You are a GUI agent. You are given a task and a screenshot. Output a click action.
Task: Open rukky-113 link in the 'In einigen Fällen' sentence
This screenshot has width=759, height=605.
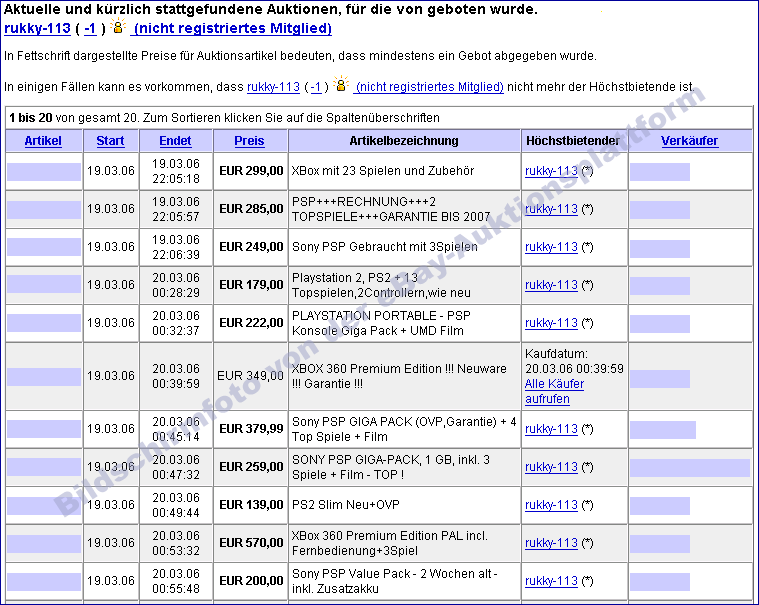click(273, 87)
